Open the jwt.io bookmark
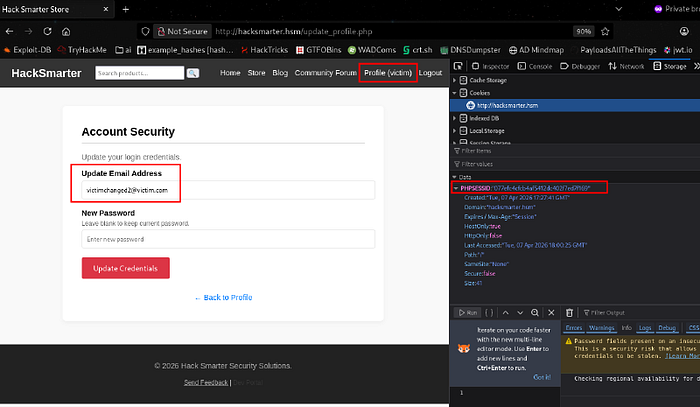 click(679, 50)
